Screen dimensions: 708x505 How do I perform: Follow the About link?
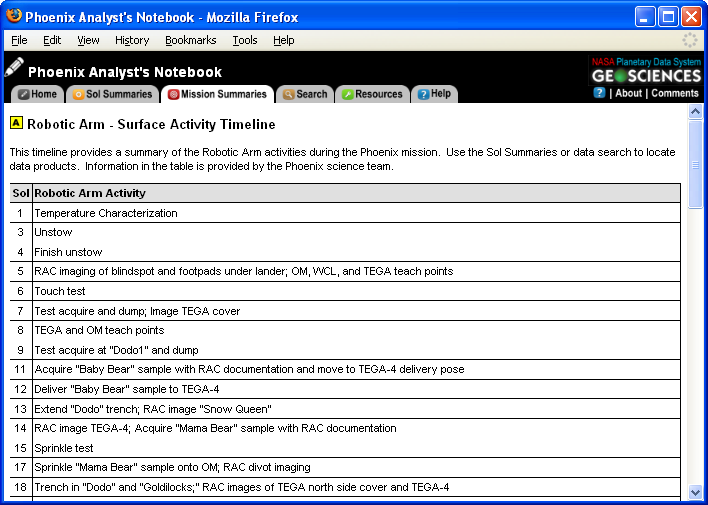[628, 93]
